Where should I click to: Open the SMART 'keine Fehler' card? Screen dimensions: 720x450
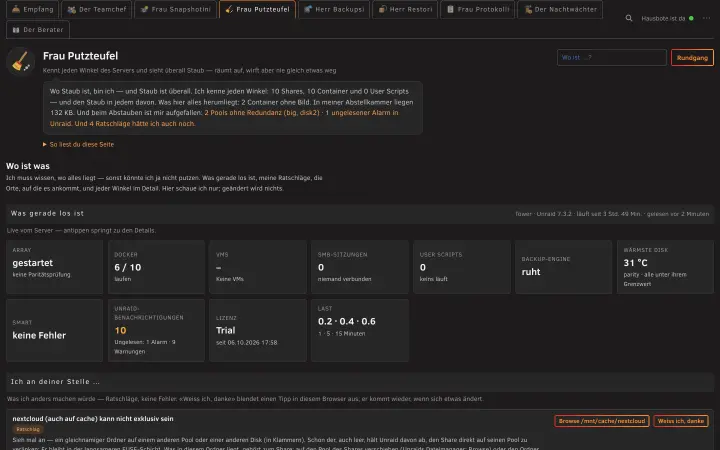(x=55, y=330)
